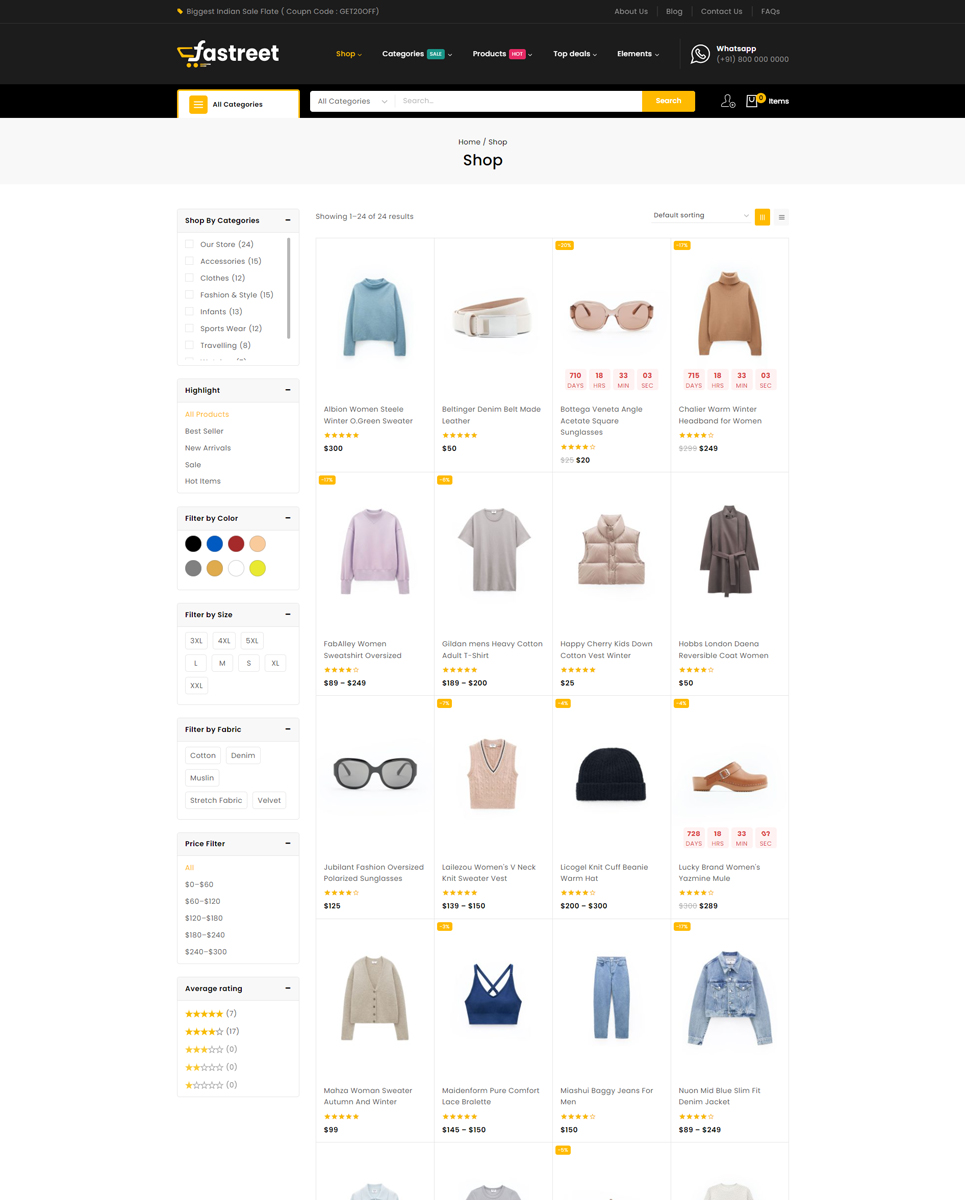965x1200 pixels.
Task: Click the All Categories hamburger icon
Action: [198, 104]
